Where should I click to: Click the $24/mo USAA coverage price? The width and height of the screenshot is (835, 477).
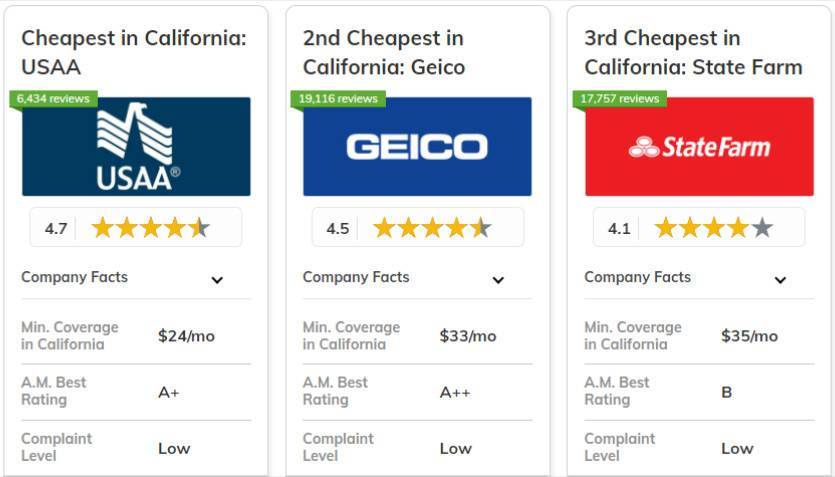pos(186,336)
